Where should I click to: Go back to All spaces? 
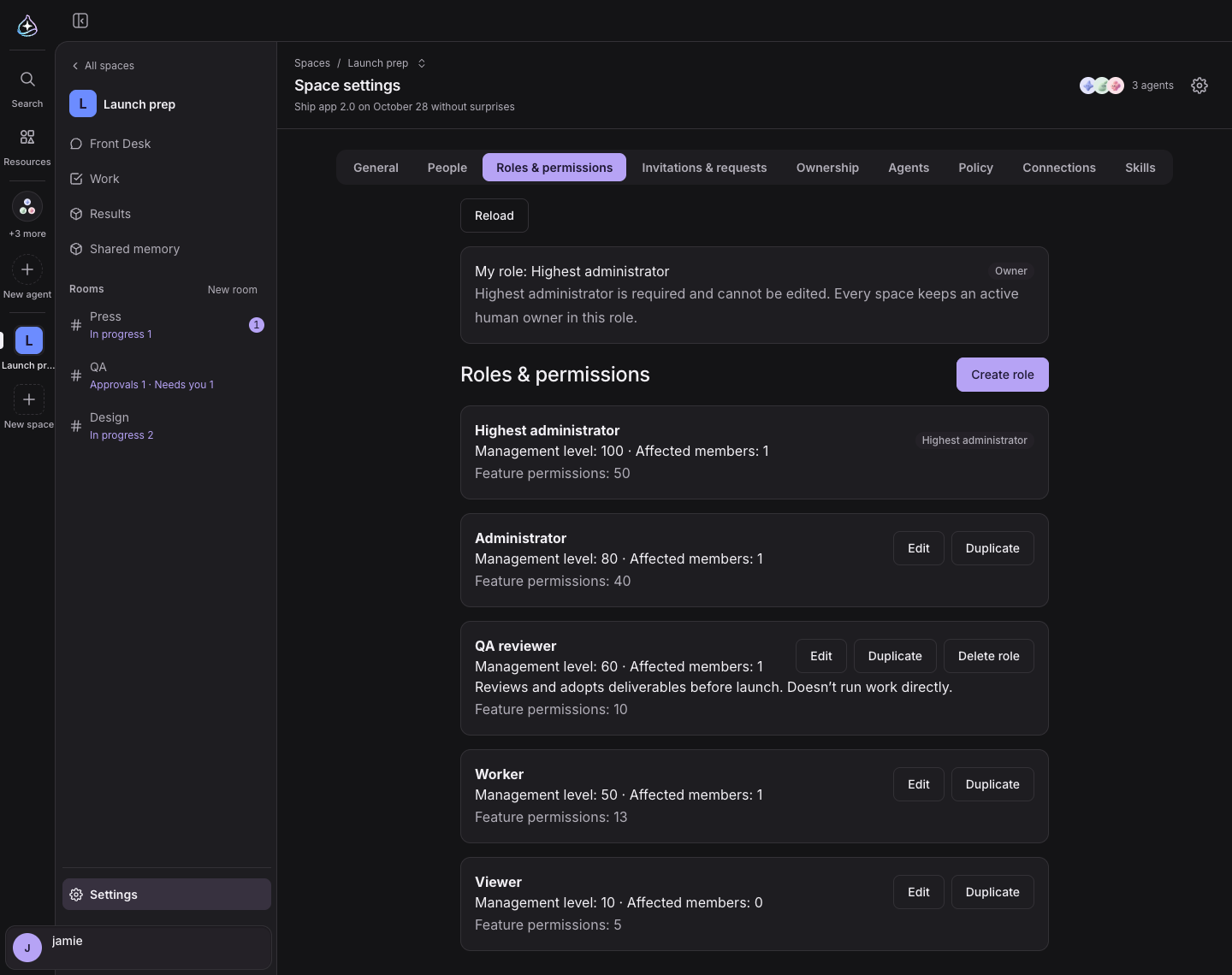click(103, 66)
